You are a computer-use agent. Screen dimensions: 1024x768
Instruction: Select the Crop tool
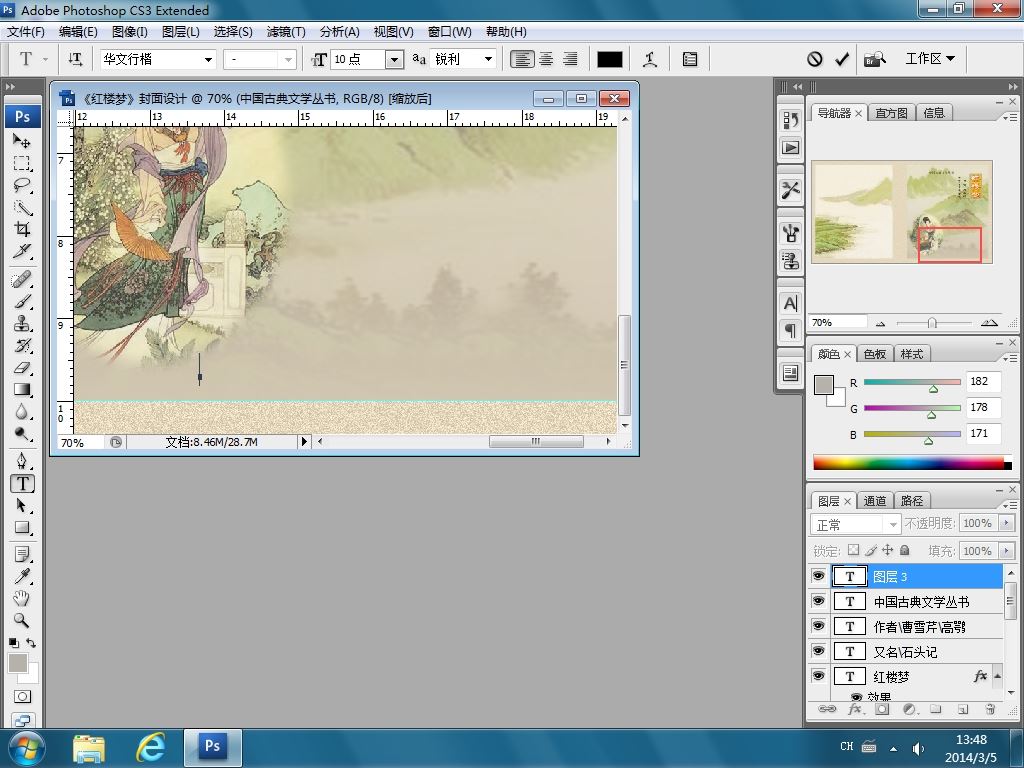[x=22, y=229]
